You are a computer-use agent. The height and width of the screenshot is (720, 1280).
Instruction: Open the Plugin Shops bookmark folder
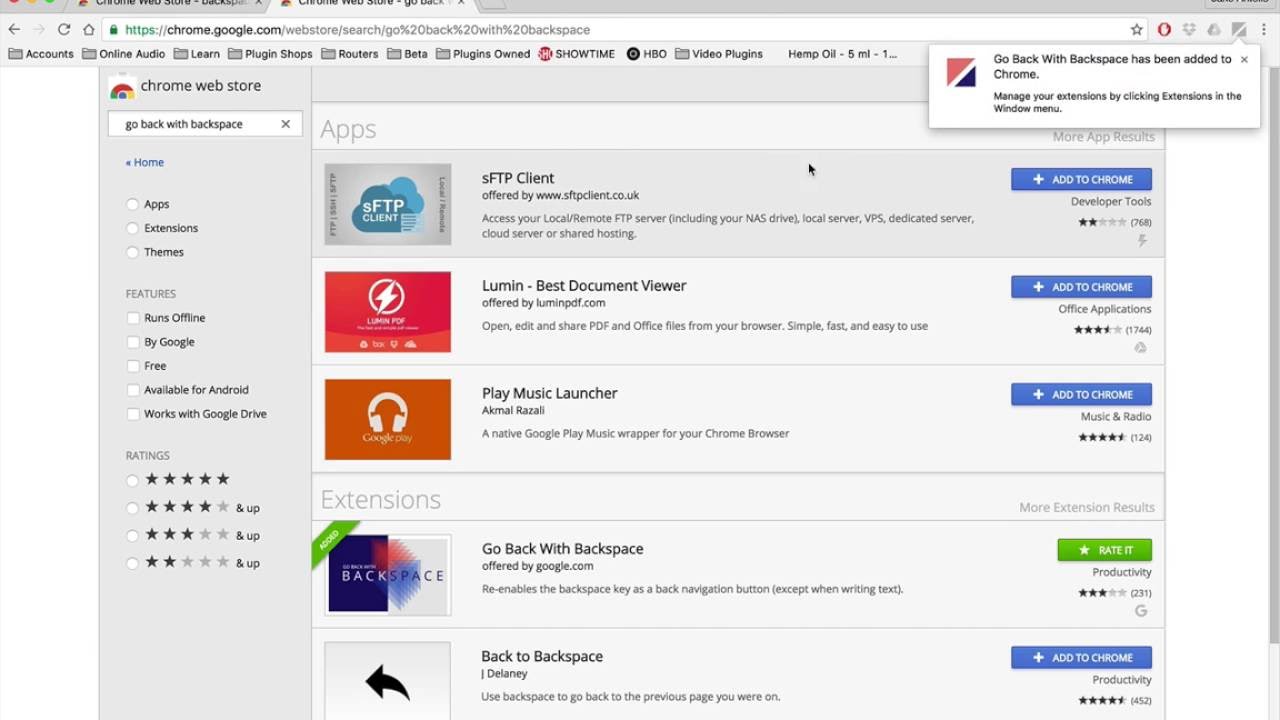pos(270,54)
